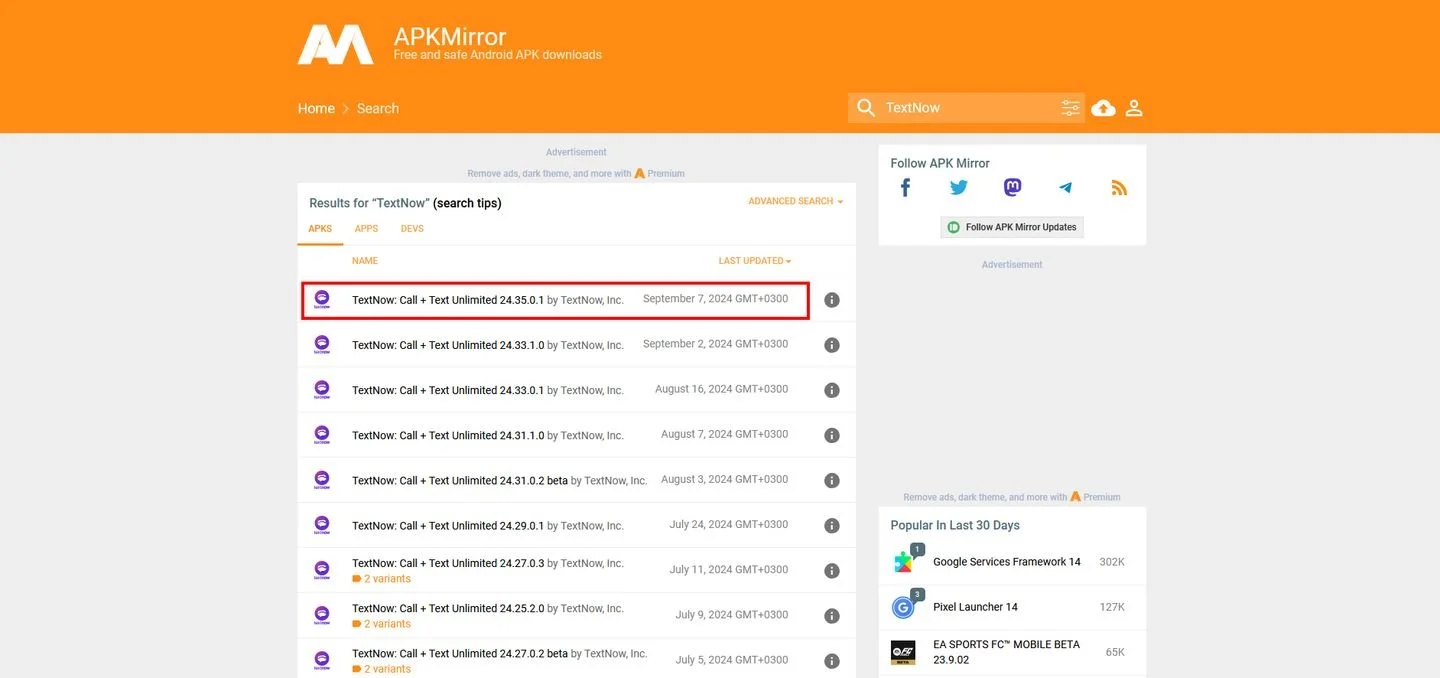Open EA SPORTS FC MOBILE BETA 23.9.02
Image resolution: width=1440 pixels, height=678 pixels.
coord(1006,652)
